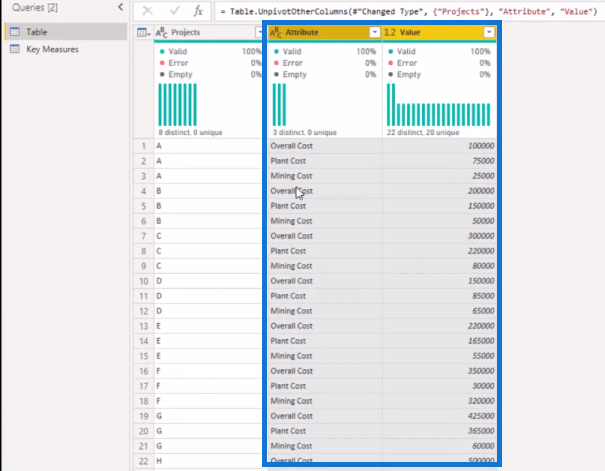
Task: Click Projects cell H in row 22
Action: tap(208, 461)
